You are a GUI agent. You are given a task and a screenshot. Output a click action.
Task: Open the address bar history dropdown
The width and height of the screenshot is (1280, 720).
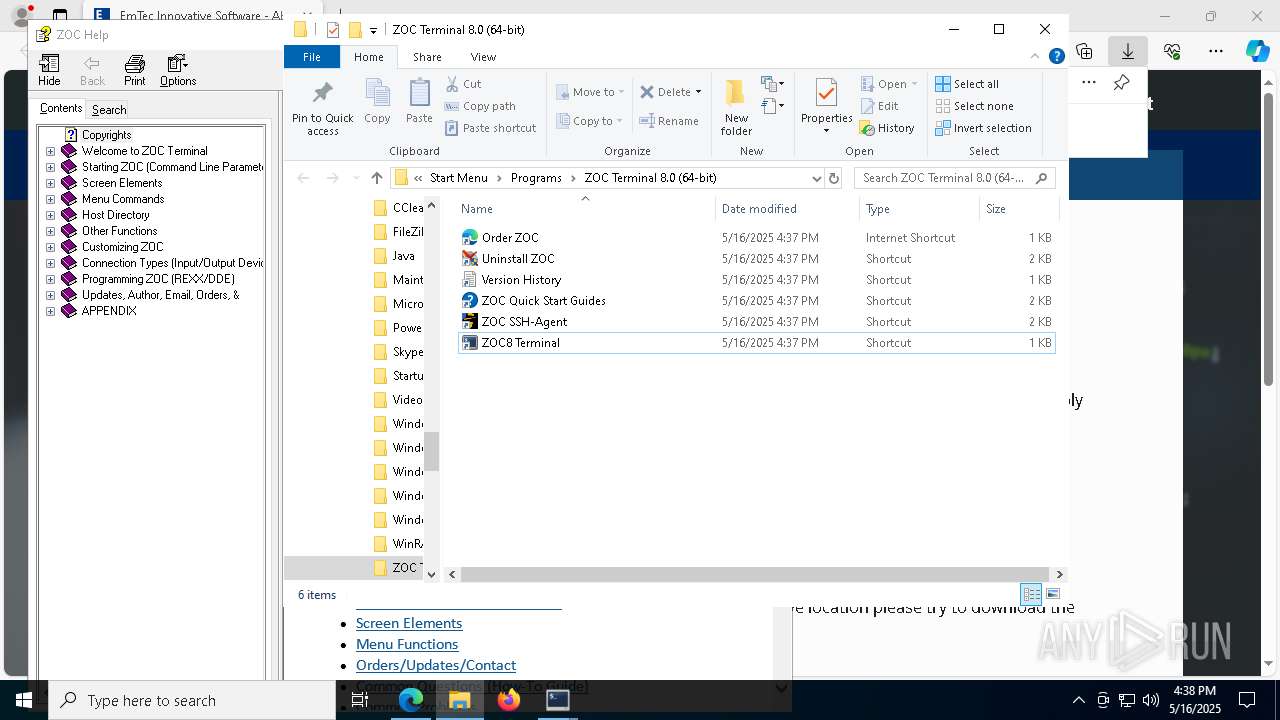click(x=816, y=178)
